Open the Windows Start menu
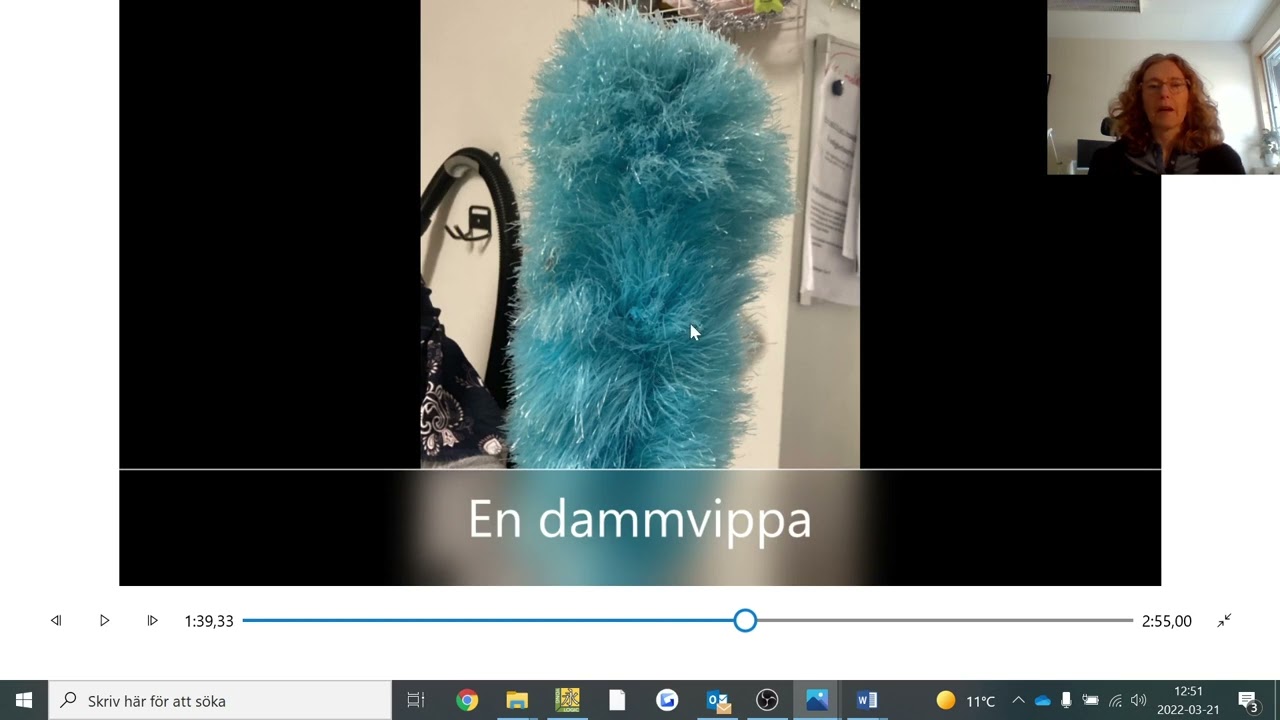This screenshot has width=1280, height=720. (24, 701)
